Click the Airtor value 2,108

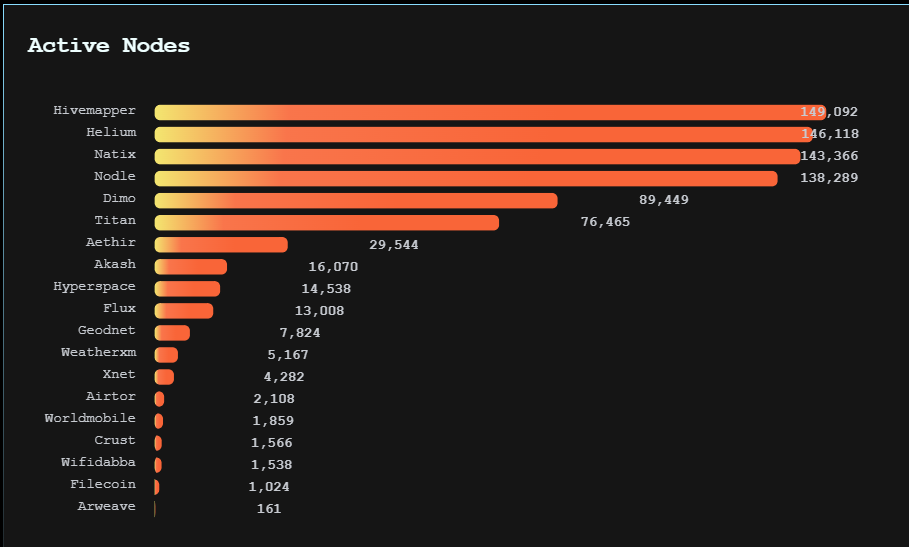pyautogui.click(x=273, y=399)
